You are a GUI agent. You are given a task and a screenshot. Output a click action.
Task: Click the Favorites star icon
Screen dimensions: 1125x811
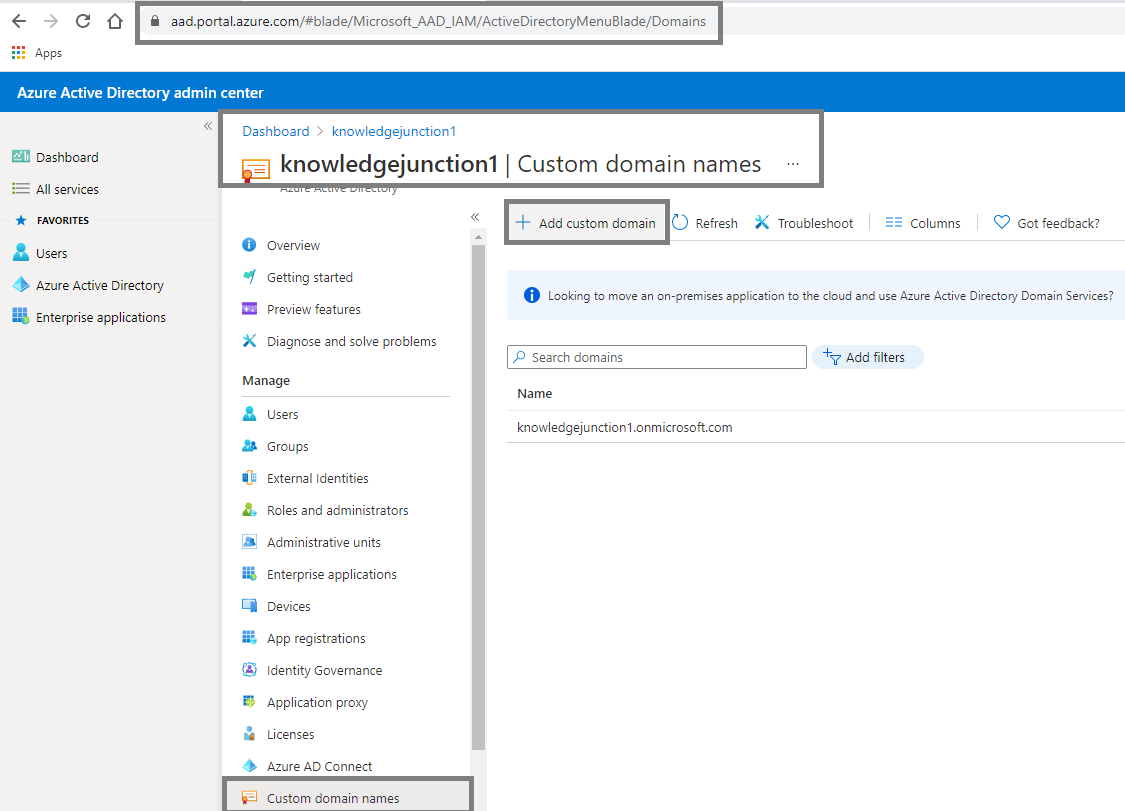coord(21,220)
